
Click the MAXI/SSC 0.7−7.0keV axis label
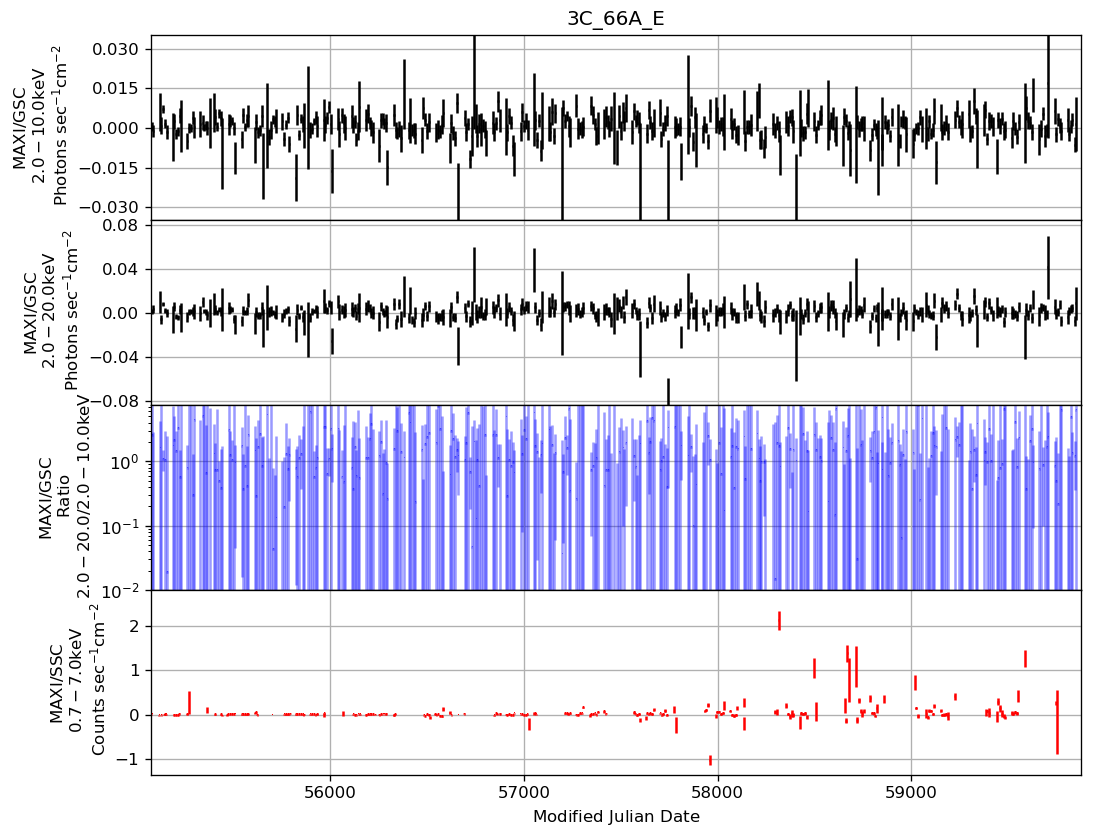[77, 682]
